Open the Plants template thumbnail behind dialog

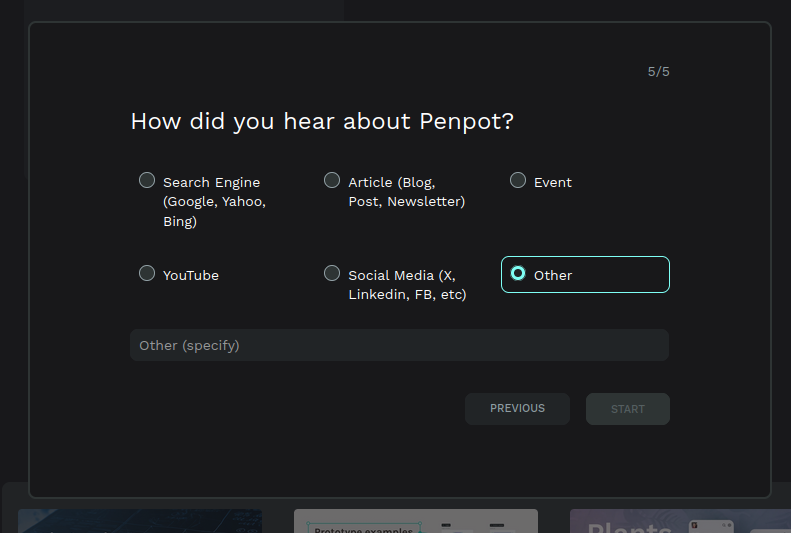click(x=681, y=521)
